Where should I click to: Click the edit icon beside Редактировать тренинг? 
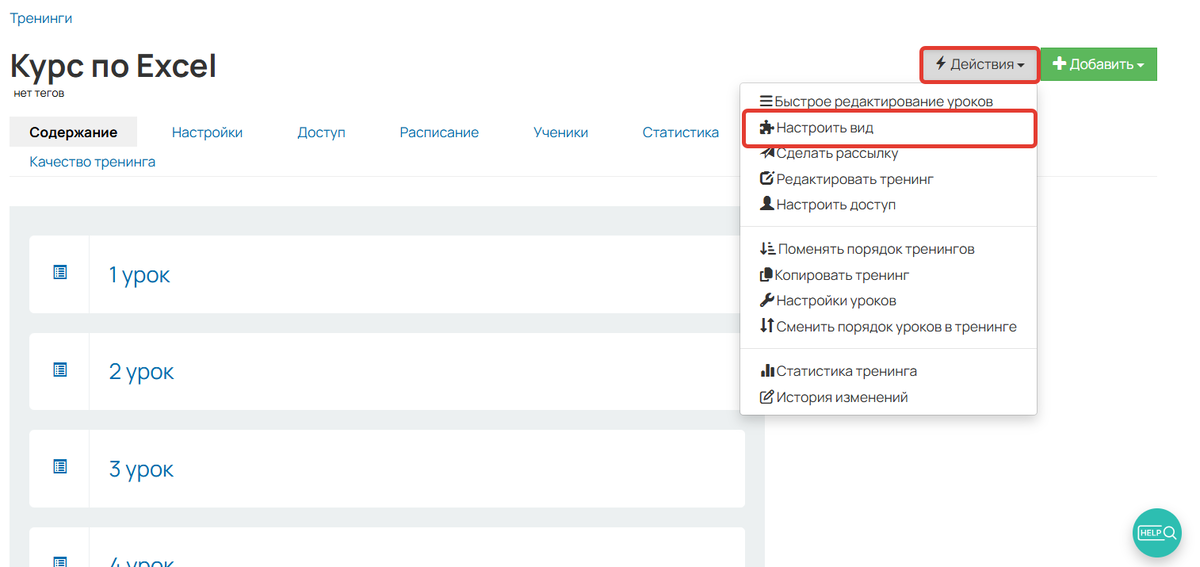(x=767, y=179)
